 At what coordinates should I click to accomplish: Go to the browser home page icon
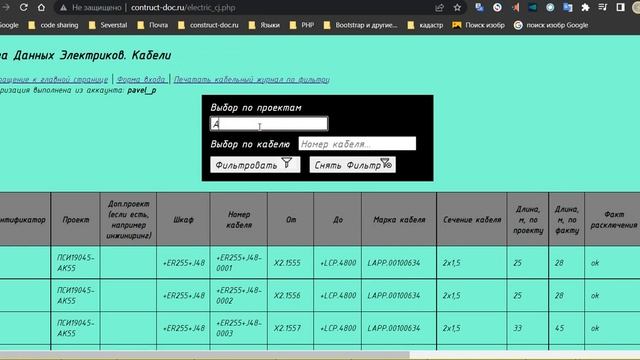pos(41,7)
